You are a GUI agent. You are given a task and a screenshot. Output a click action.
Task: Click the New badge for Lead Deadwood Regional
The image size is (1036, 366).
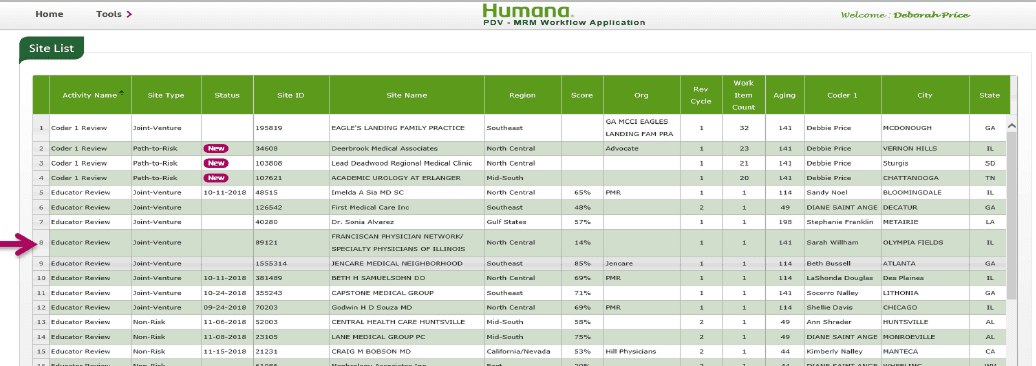coord(217,163)
